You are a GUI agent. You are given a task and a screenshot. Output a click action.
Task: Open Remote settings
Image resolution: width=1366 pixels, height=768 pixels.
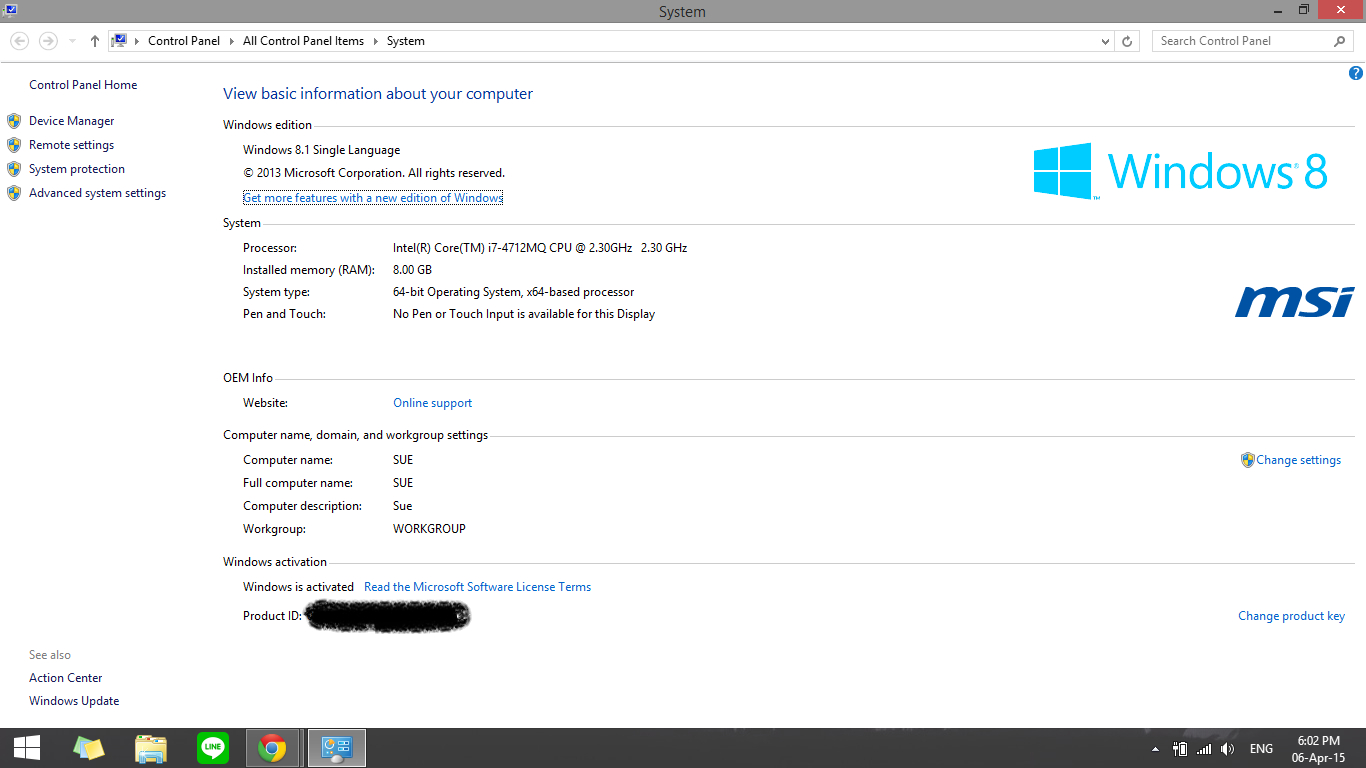tap(71, 145)
